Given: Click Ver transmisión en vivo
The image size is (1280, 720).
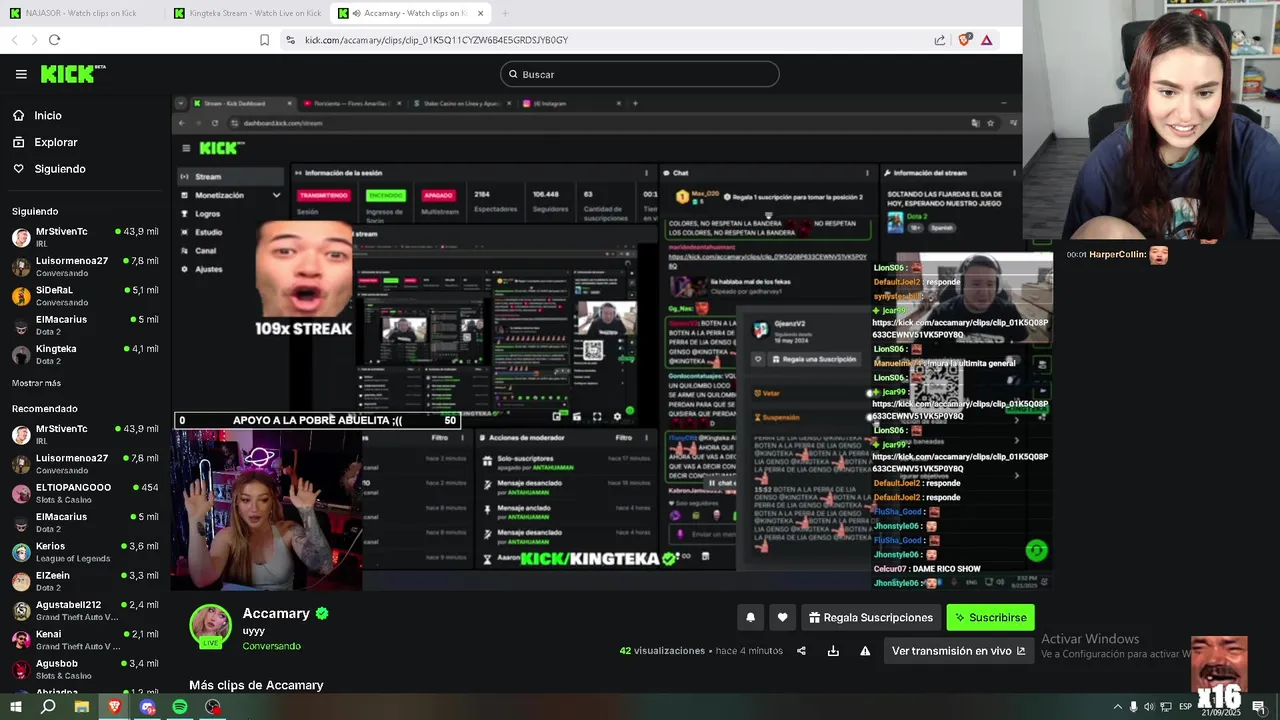Looking at the screenshot, I should point(958,651).
